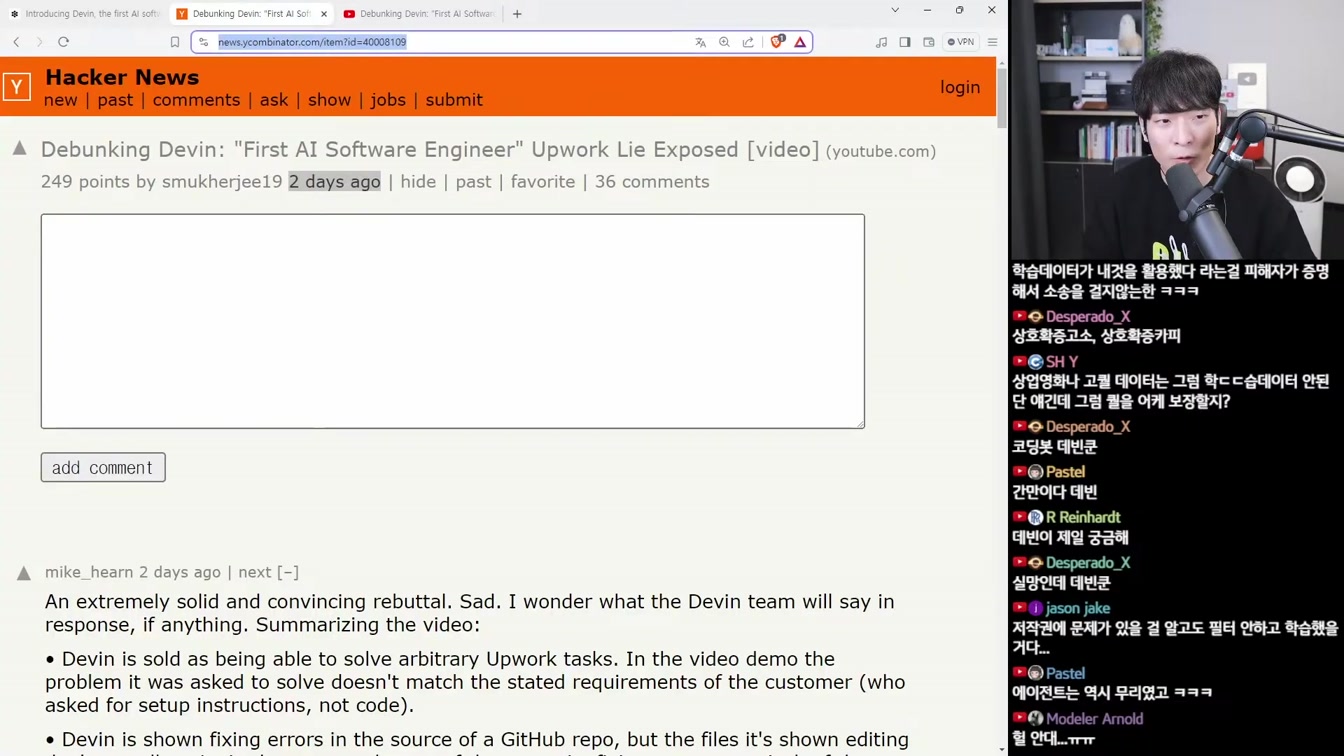This screenshot has width=1344, height=756.
Task: Click chat username 'Modeler Arnold'
Action: (x=1095, y=719)
